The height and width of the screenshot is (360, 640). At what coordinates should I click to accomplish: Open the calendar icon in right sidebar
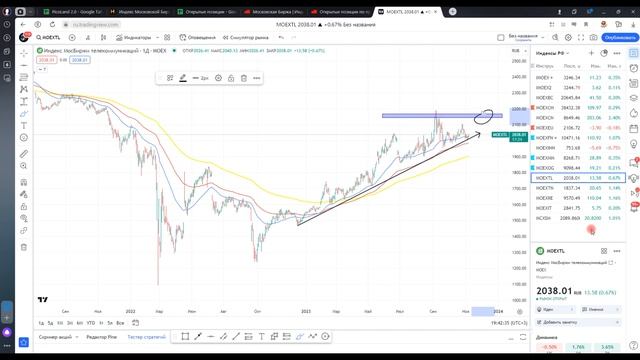(x=633, y=129)
